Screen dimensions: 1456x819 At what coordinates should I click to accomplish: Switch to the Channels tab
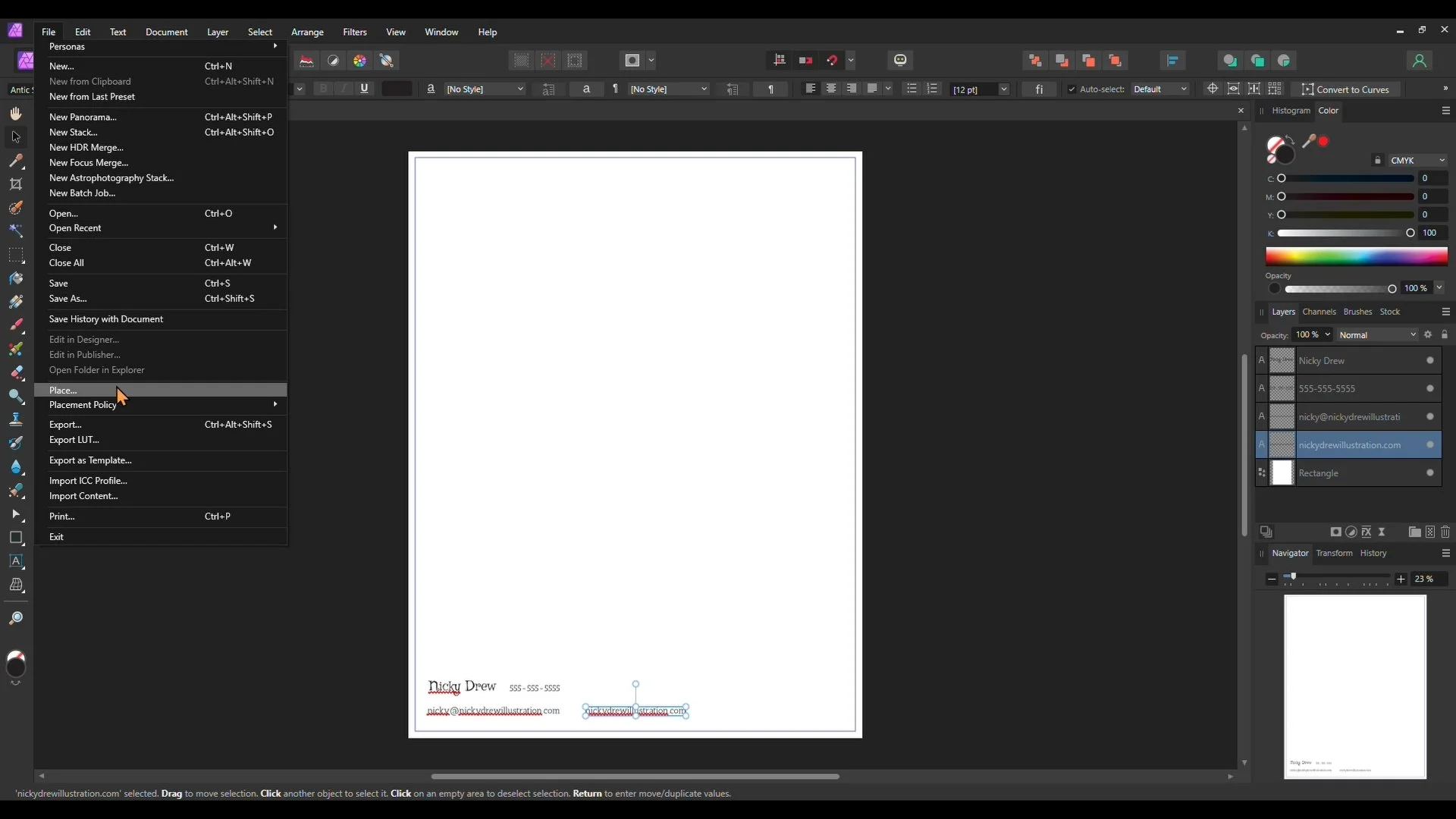(x=1319, y=312)
